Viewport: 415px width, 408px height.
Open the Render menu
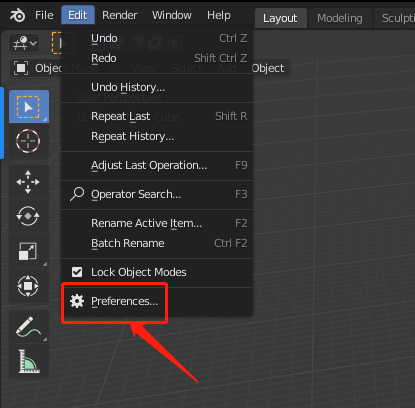coord(119,15)
